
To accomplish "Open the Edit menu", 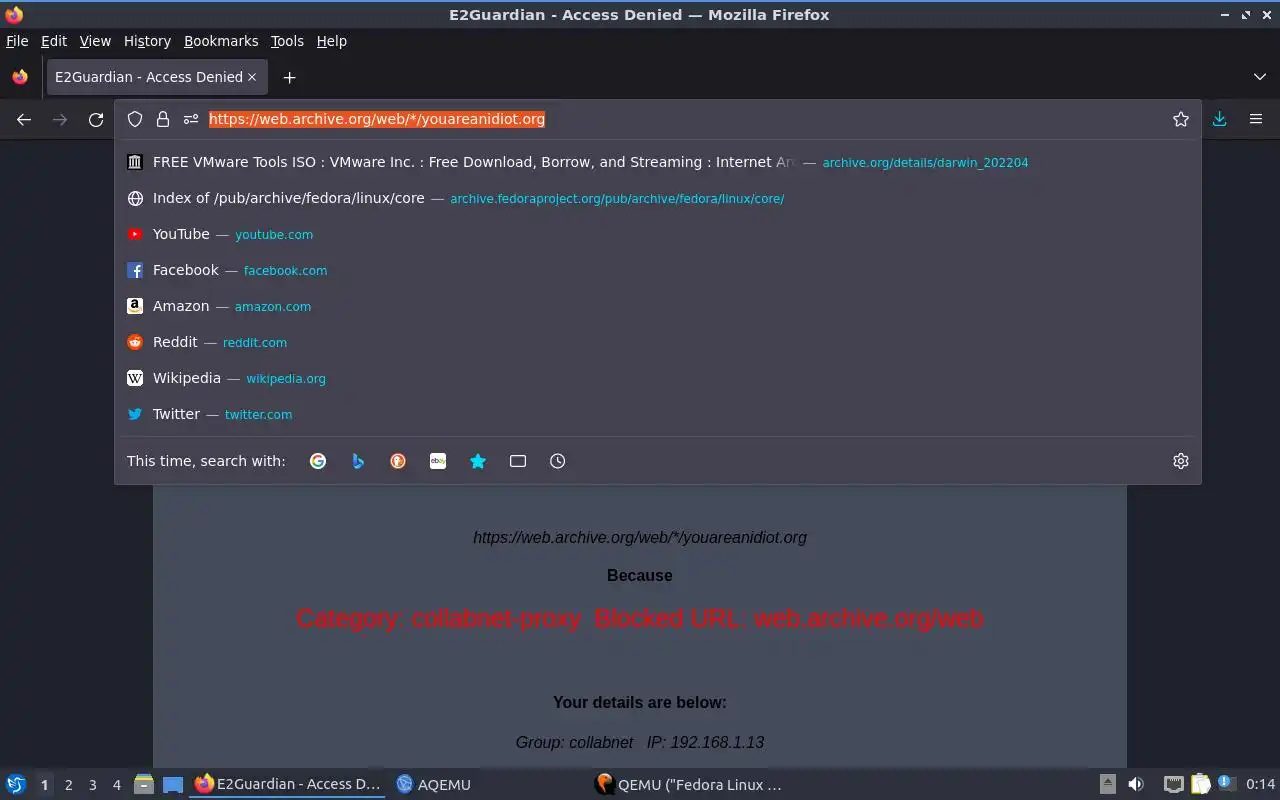I will coord(54,41).
